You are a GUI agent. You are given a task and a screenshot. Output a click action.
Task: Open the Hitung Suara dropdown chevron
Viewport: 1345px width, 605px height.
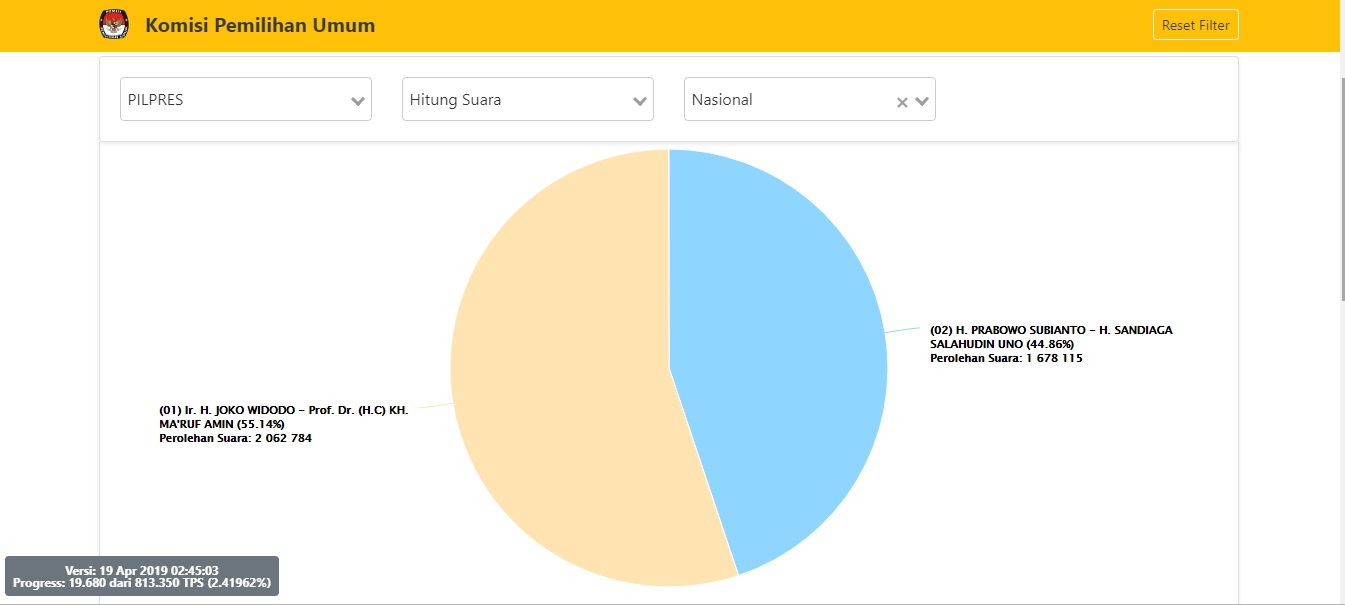640,101
